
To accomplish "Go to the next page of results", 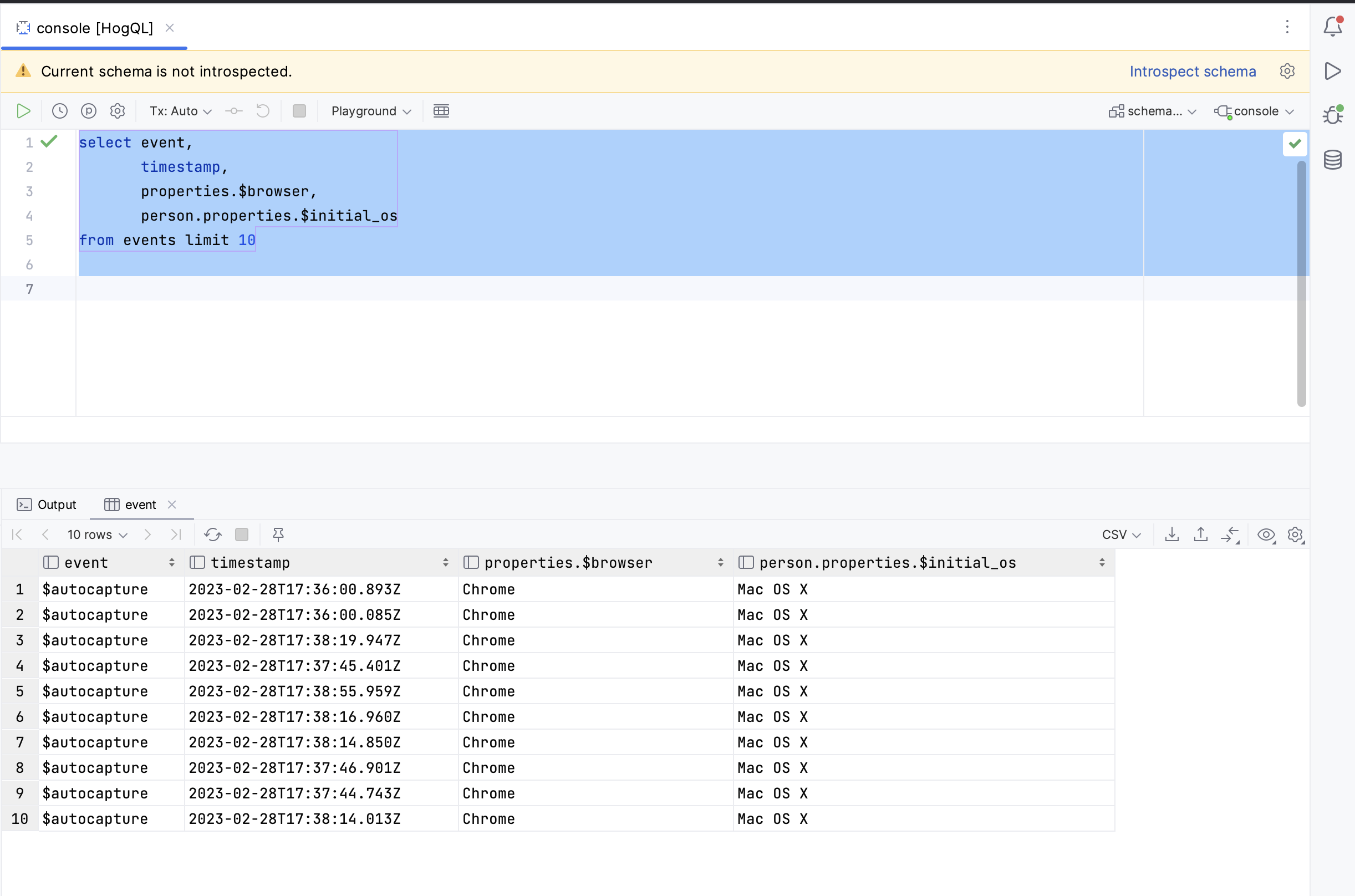I will click(x=147, y=534).
